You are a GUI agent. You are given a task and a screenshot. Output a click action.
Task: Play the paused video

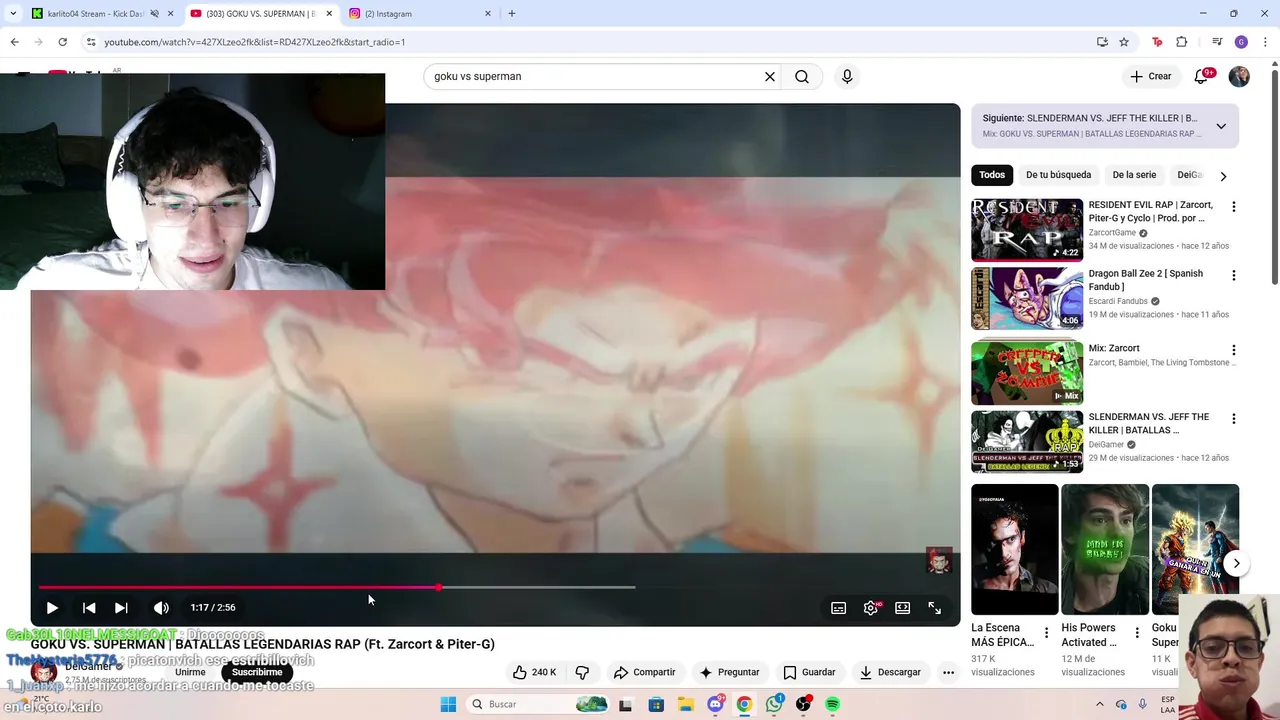pos(52,607)
